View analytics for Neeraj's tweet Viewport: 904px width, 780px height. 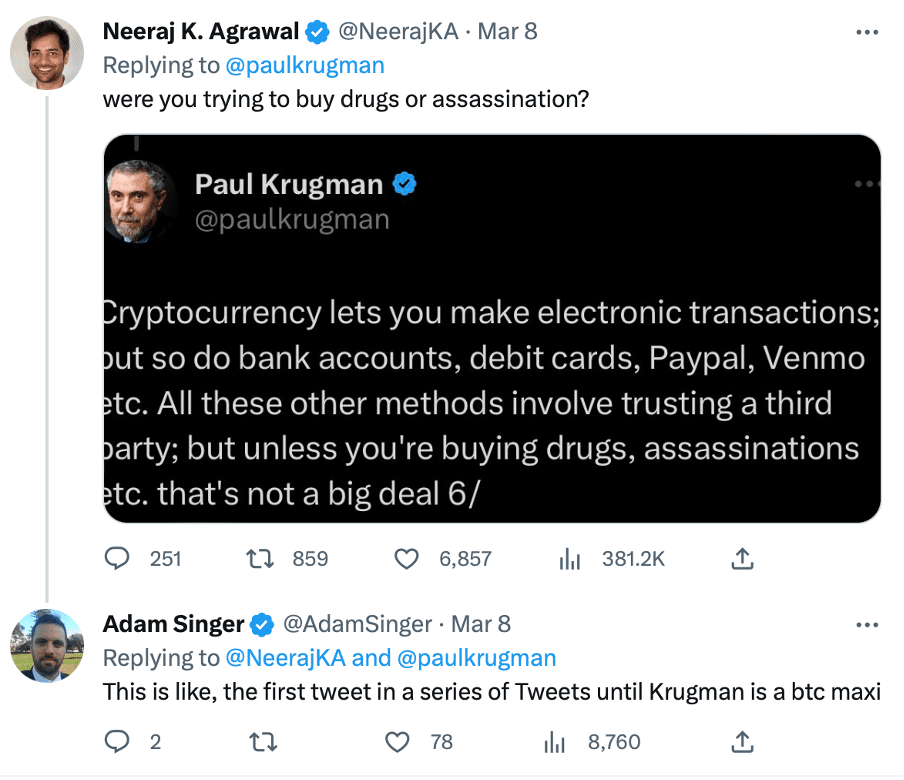pos(568,559)
